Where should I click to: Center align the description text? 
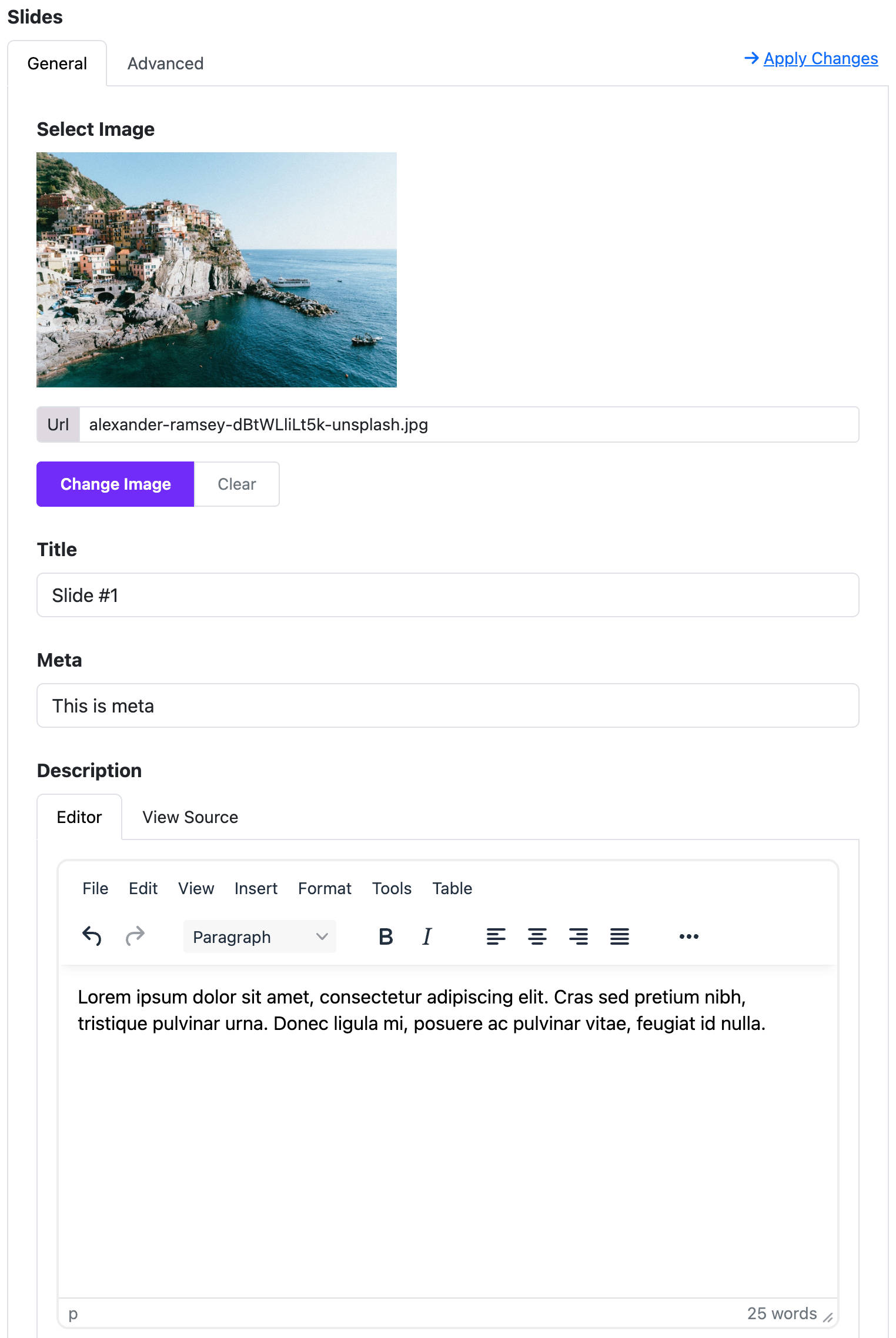pyautogui.click(x=537, y=936)
